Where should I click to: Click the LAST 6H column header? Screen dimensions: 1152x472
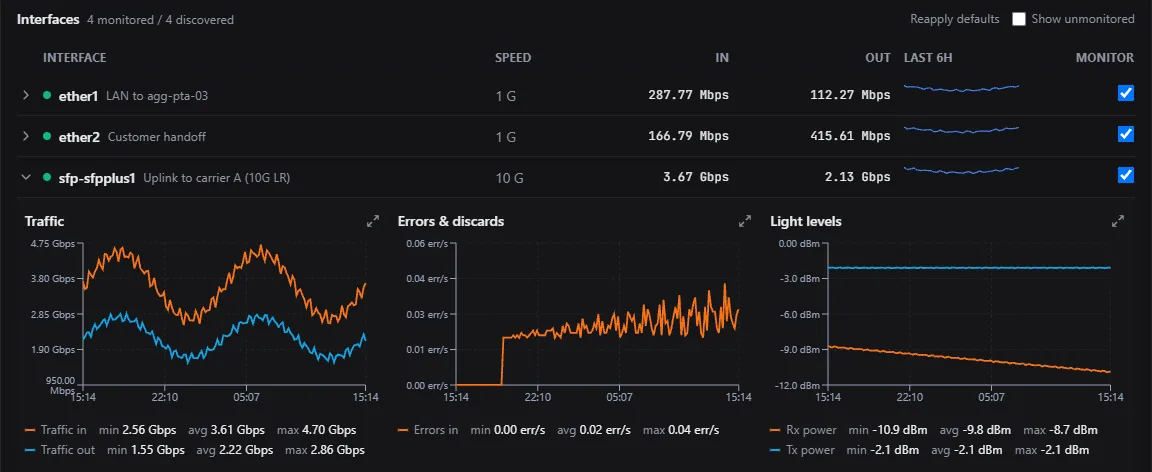[928, 57]
